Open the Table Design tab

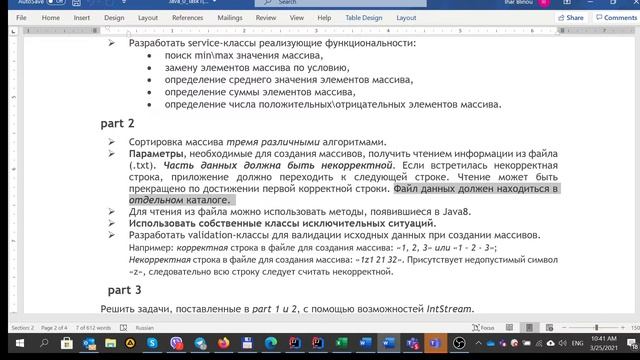tap(364, 18)
